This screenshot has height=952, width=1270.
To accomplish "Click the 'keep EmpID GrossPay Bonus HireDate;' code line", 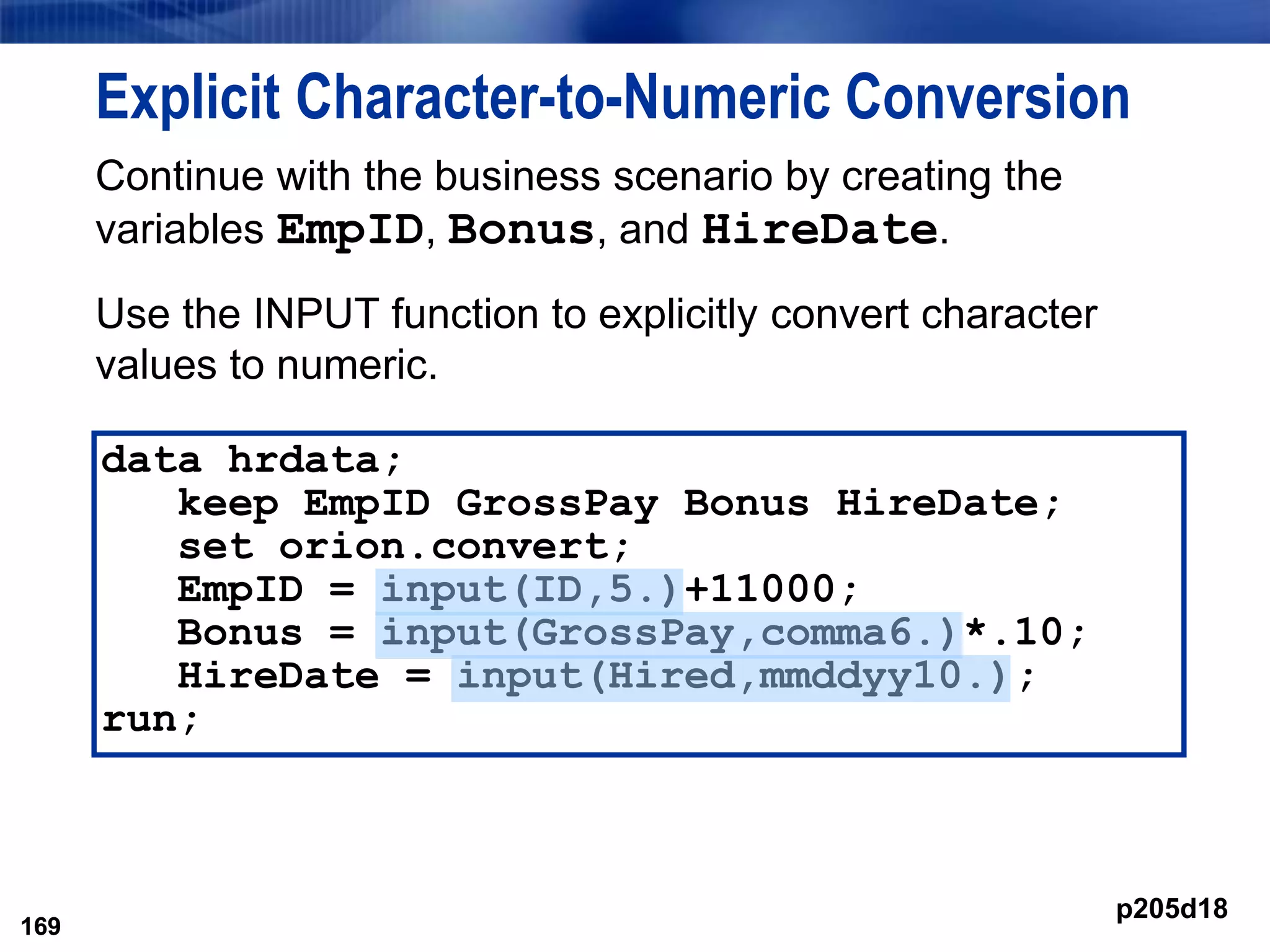I will [619, 505].
